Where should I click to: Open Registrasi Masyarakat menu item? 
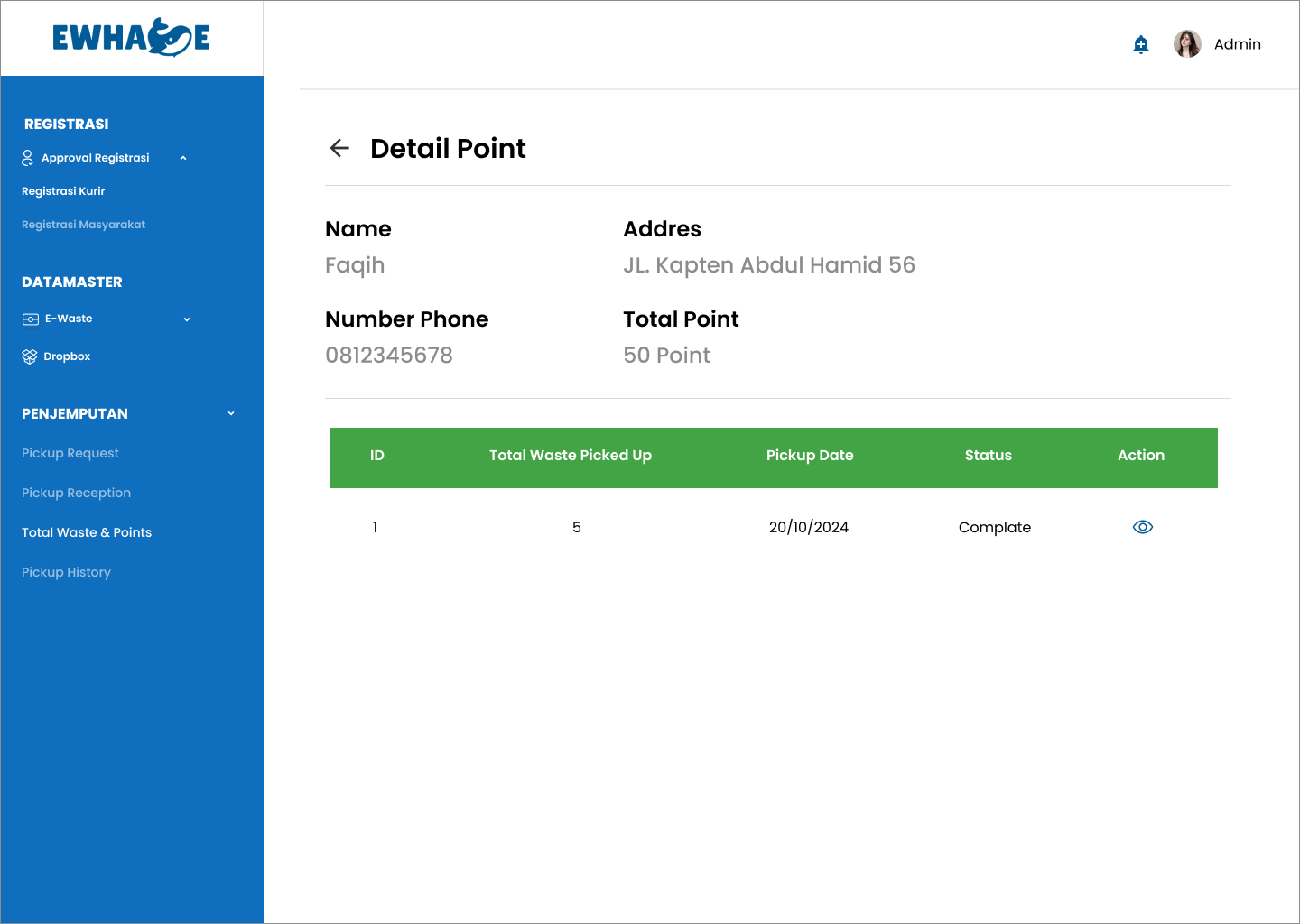(x=83, y=225)
